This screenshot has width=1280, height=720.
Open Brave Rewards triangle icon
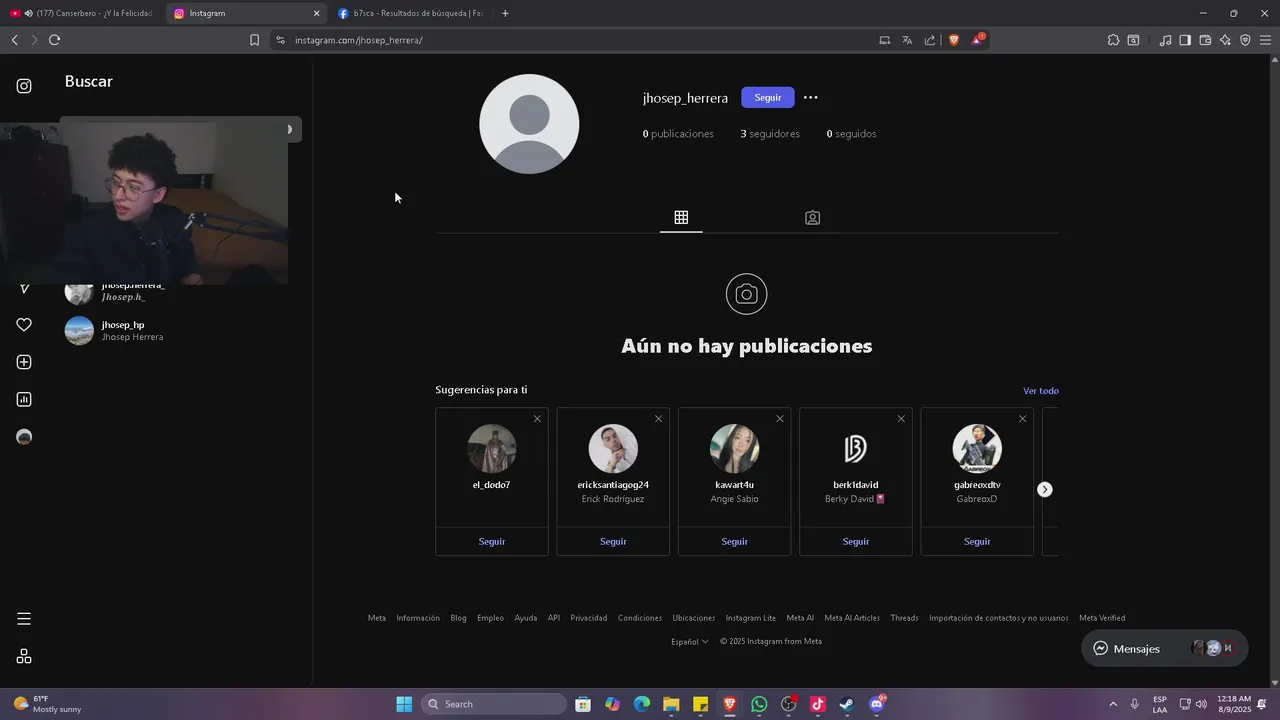[978, 40]
